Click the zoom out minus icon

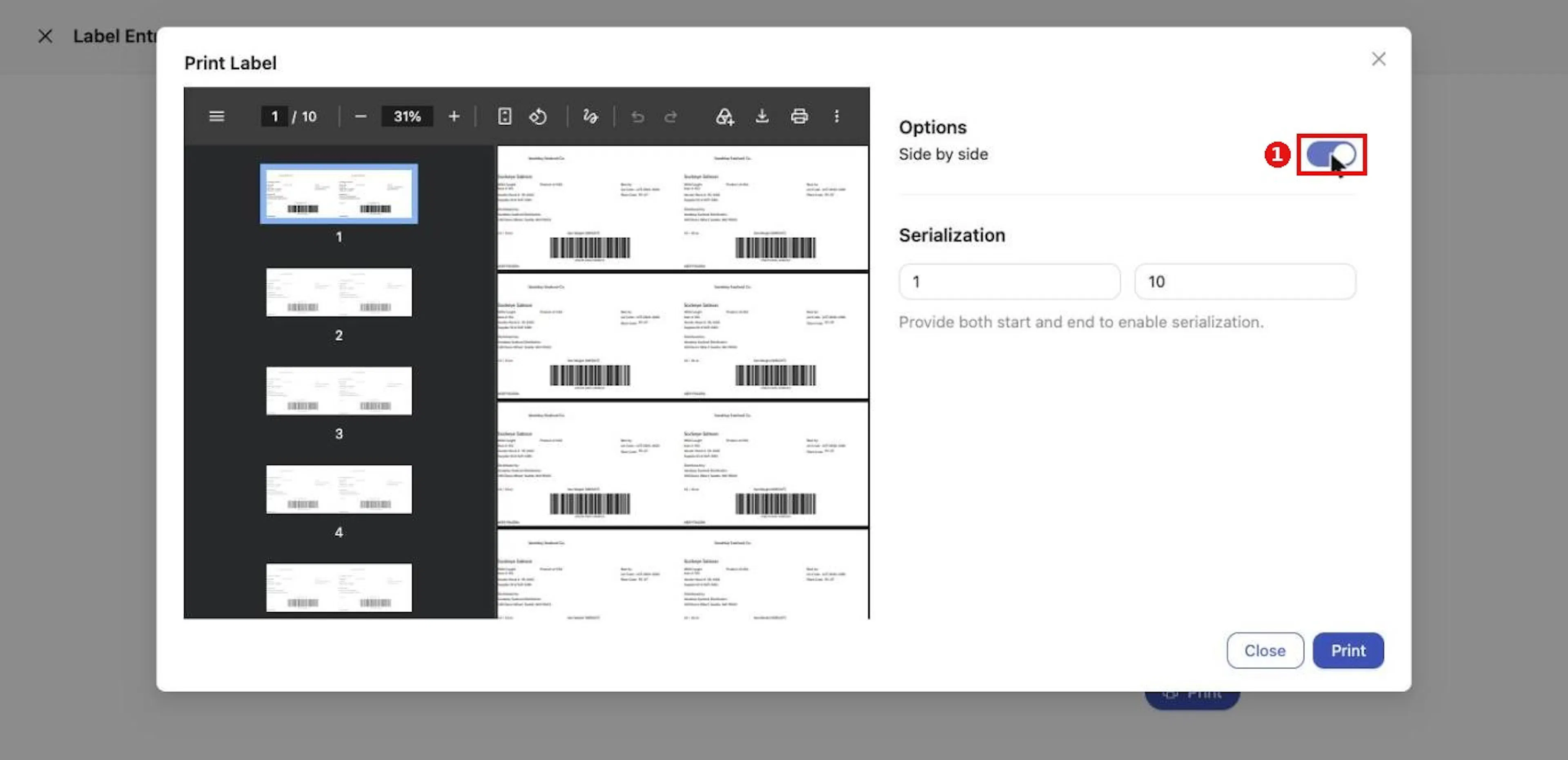tap(360, 116)
